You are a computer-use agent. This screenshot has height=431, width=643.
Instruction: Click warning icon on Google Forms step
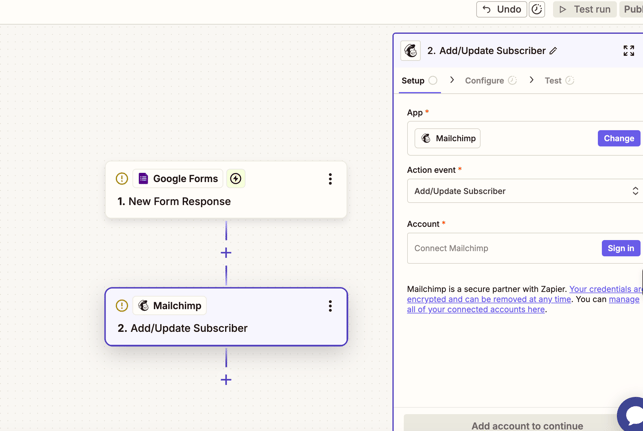pyautogui.click(x=122, y=179)
